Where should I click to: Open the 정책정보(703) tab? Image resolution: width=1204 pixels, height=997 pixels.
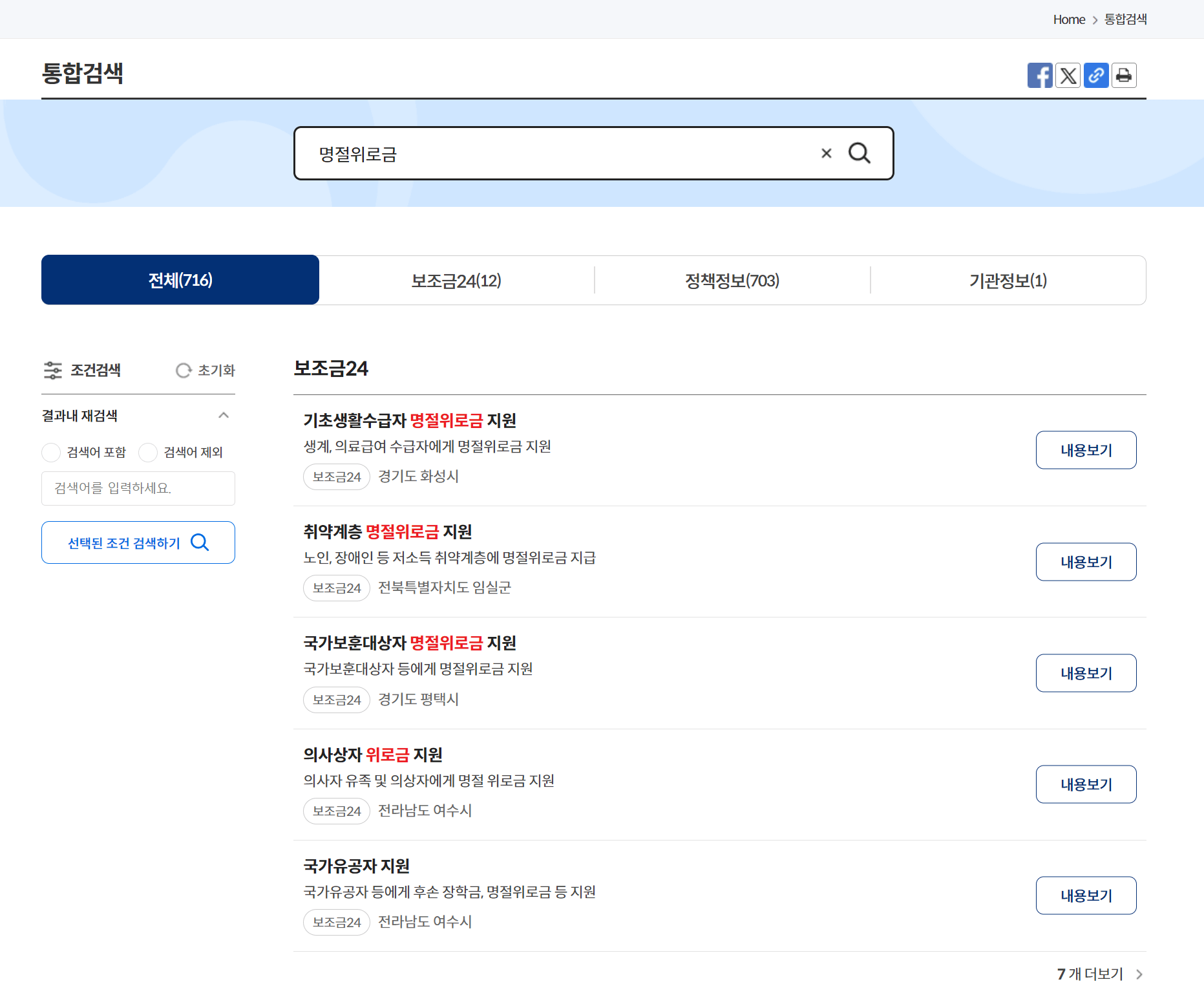click(x=732, y=280)
